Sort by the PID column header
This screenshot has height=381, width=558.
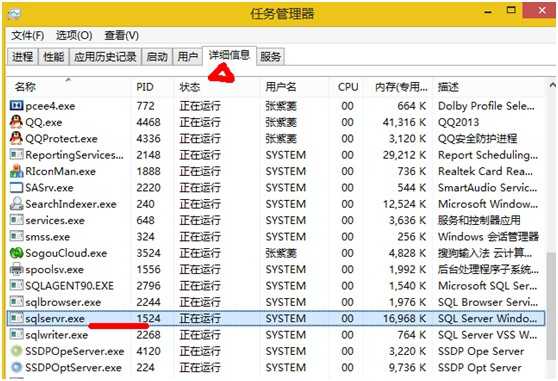[x=152, y=86]
